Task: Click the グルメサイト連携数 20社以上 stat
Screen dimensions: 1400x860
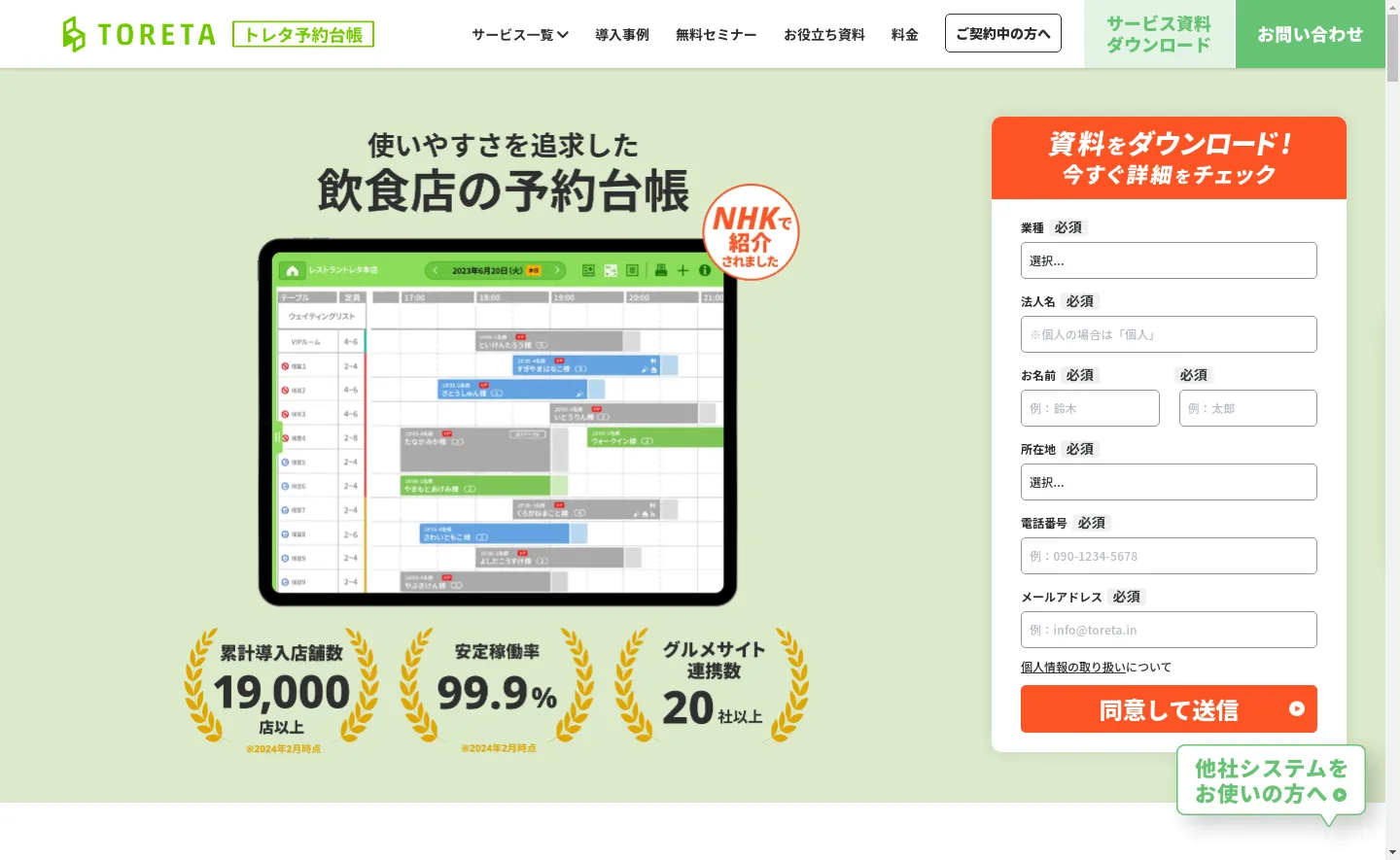Action: point(713,686)
